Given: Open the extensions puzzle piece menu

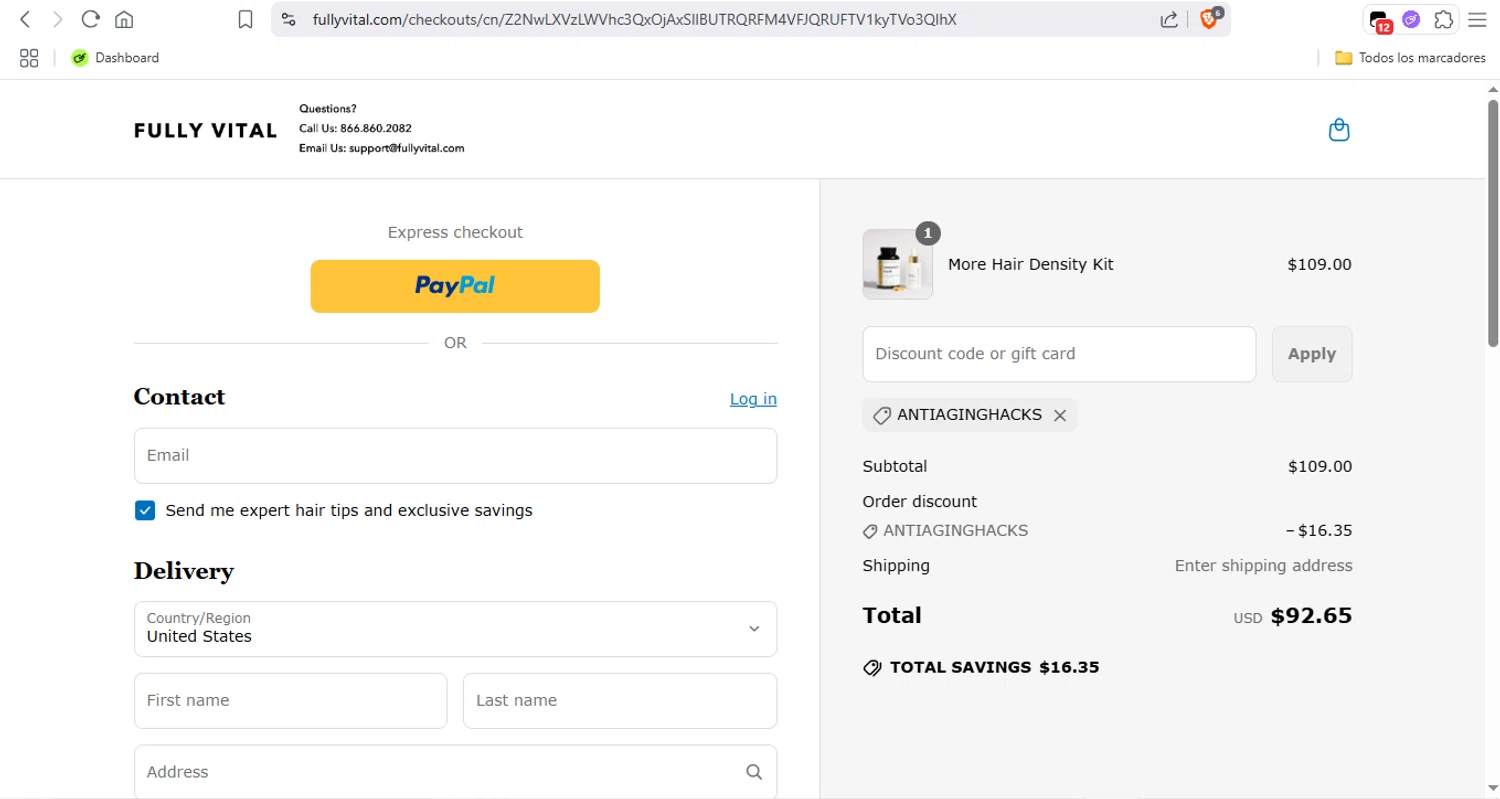Looking at the screenshot, I should pyautogui.click(x=1443, y=19).
